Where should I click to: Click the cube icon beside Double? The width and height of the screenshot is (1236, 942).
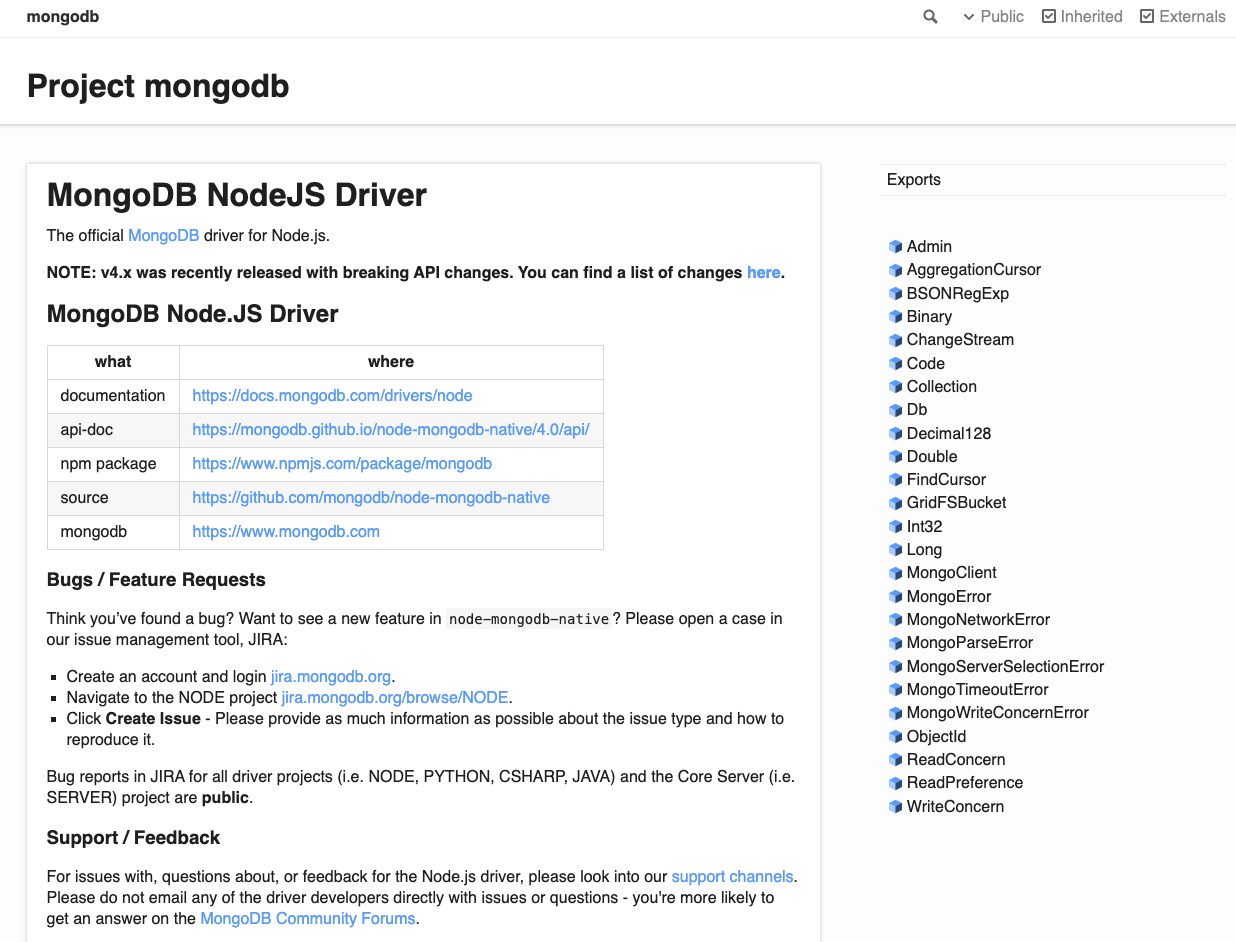pos(896,457)
